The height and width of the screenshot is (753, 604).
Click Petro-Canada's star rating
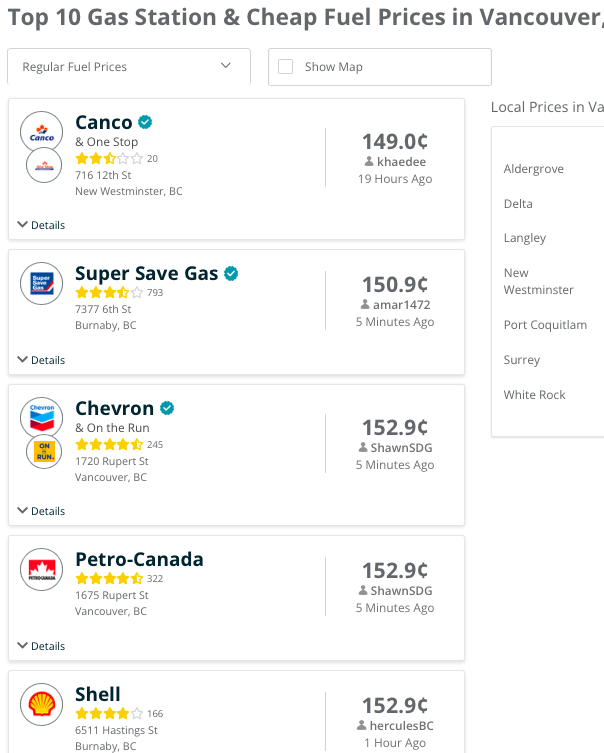point(109,578)
